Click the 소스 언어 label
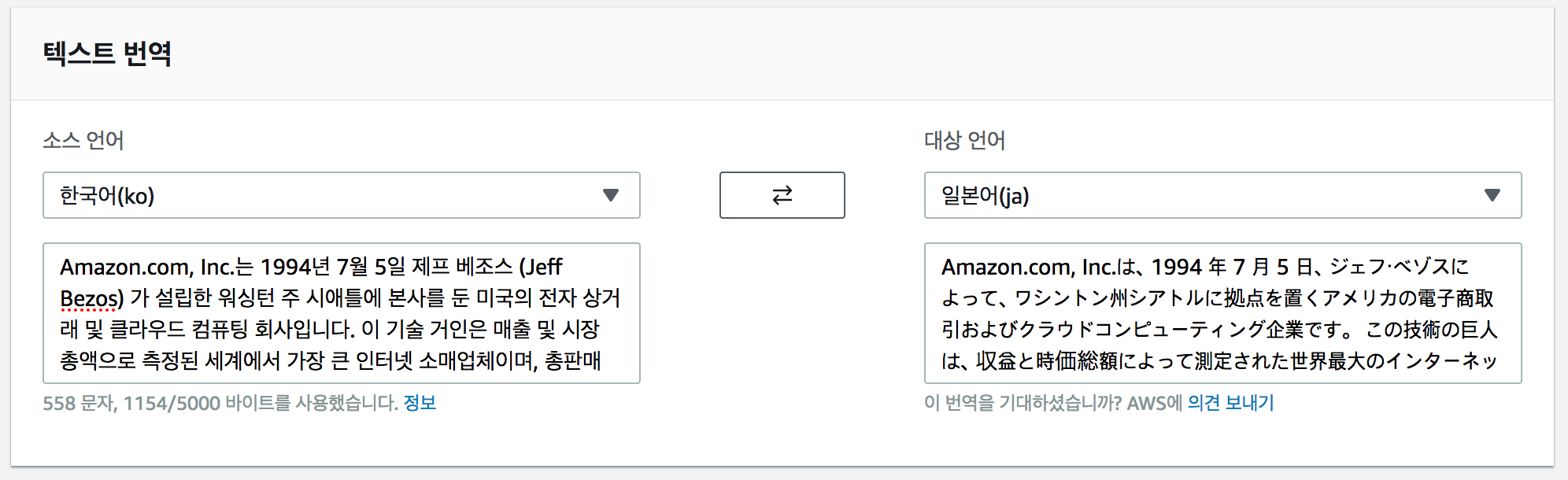The height and width of the screenshot is (480, 1568). (x=83, y=140)
